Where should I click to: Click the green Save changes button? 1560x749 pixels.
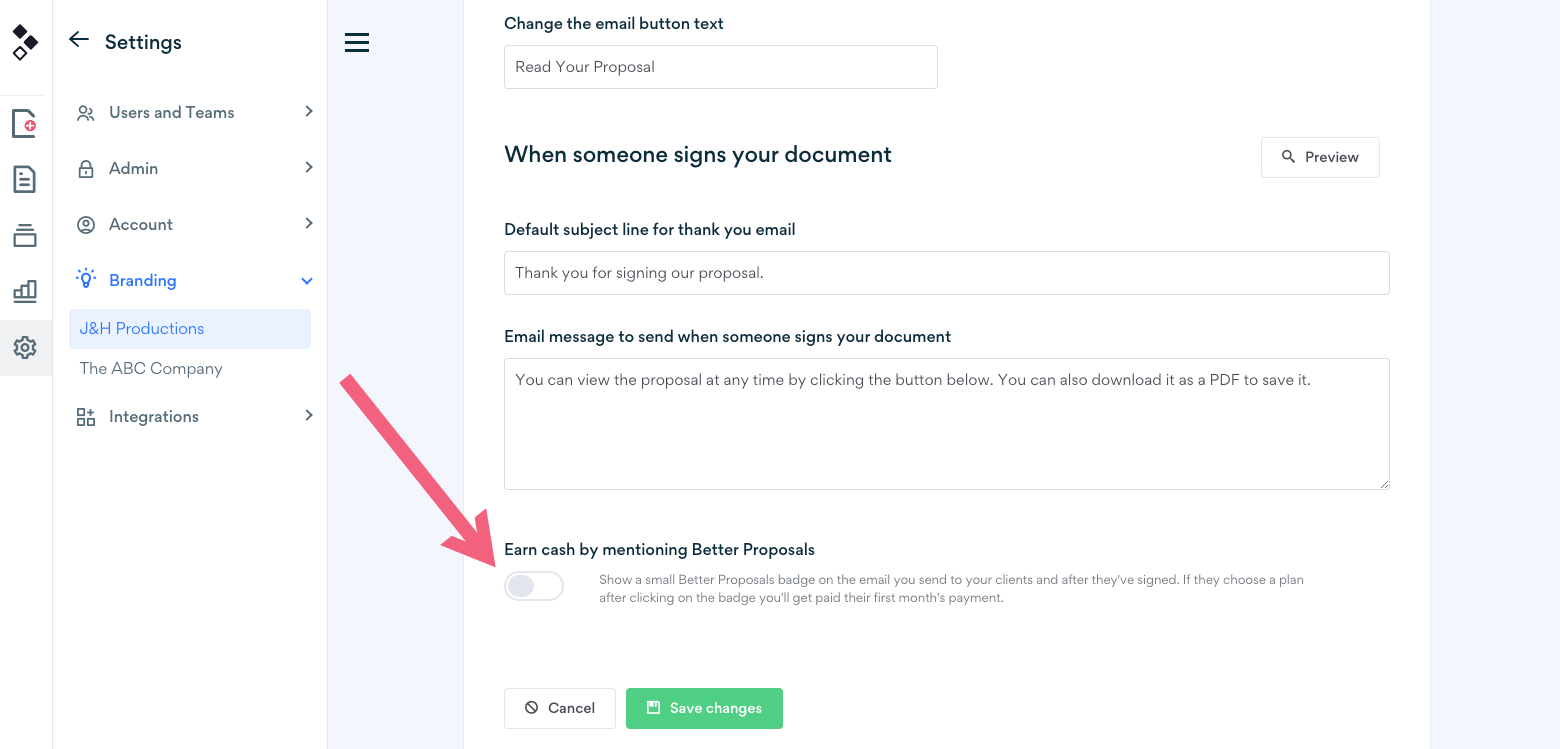pyautogui.click(x=704, y=708)
